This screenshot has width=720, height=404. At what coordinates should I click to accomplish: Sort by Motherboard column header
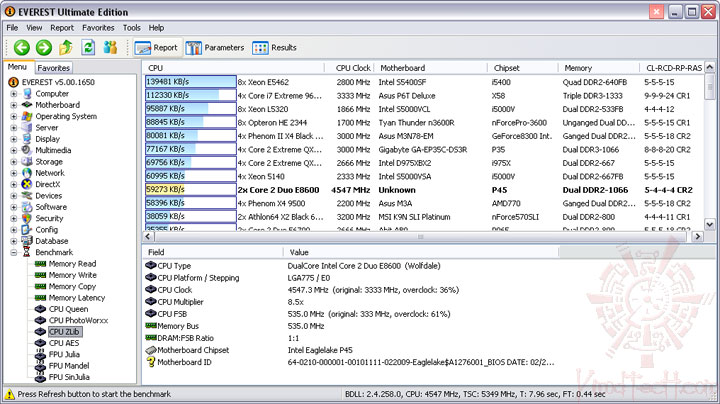pyautogui.click(x=431, y=68)
